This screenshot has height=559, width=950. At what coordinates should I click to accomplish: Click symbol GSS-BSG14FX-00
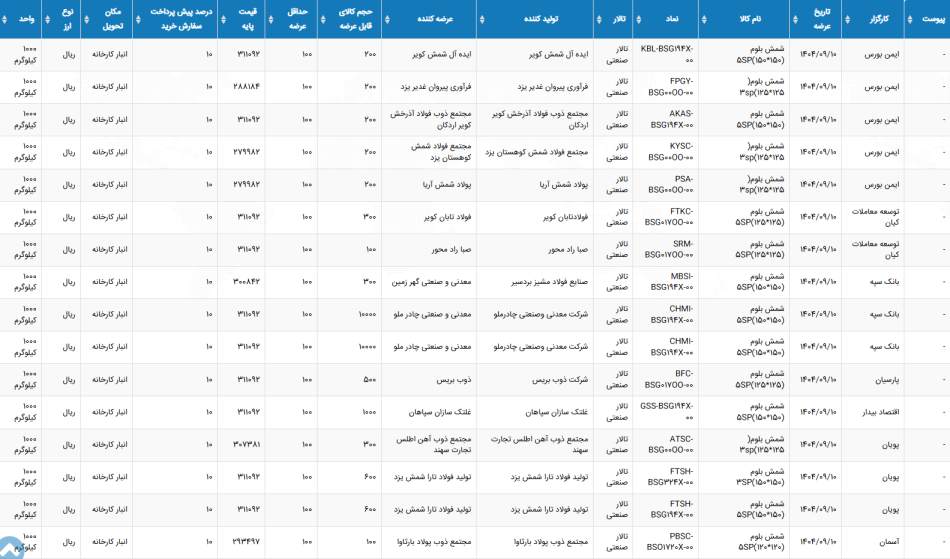tap(666, 412)
